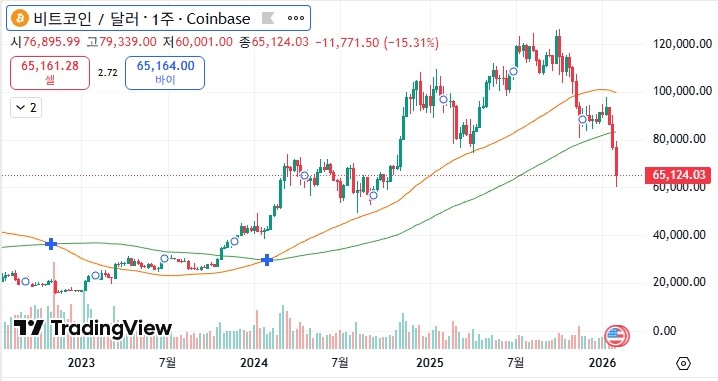
Task: Click the circle event marker near July 2025
Action: pyautogui.click(x=514, y=71)
